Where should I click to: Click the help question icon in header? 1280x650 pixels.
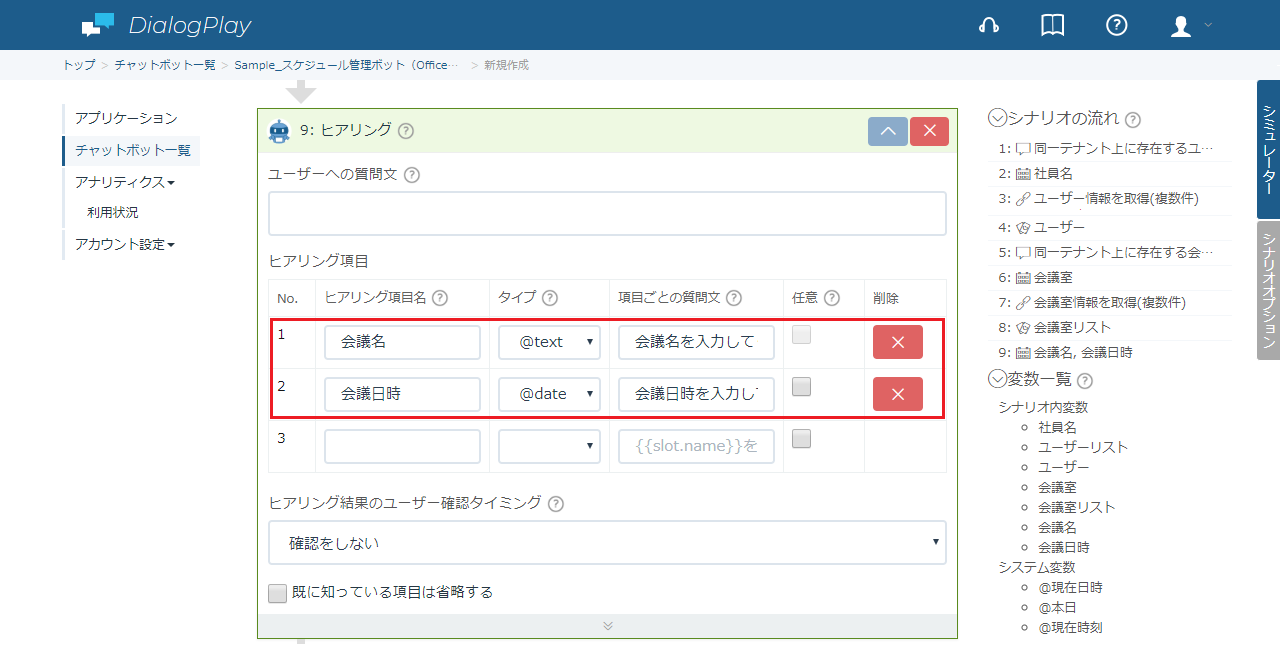coord(1117,26)
